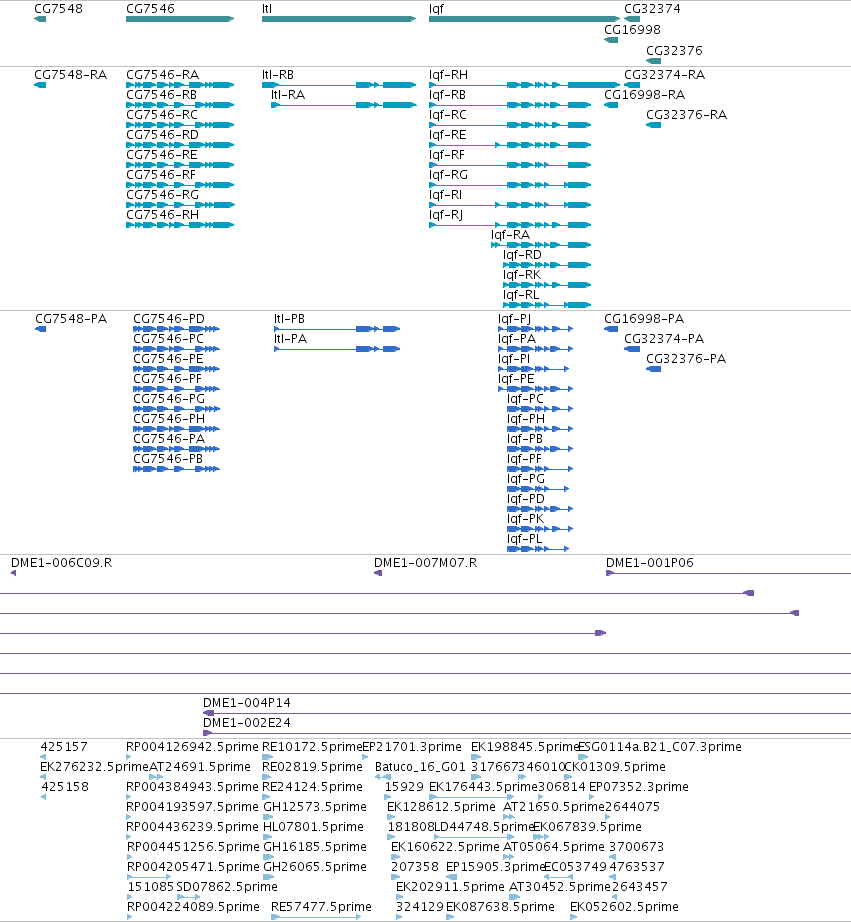Select the lqf-RA transcript label
The width and height of the screenshot is (851, 922).
click(510, 235)
